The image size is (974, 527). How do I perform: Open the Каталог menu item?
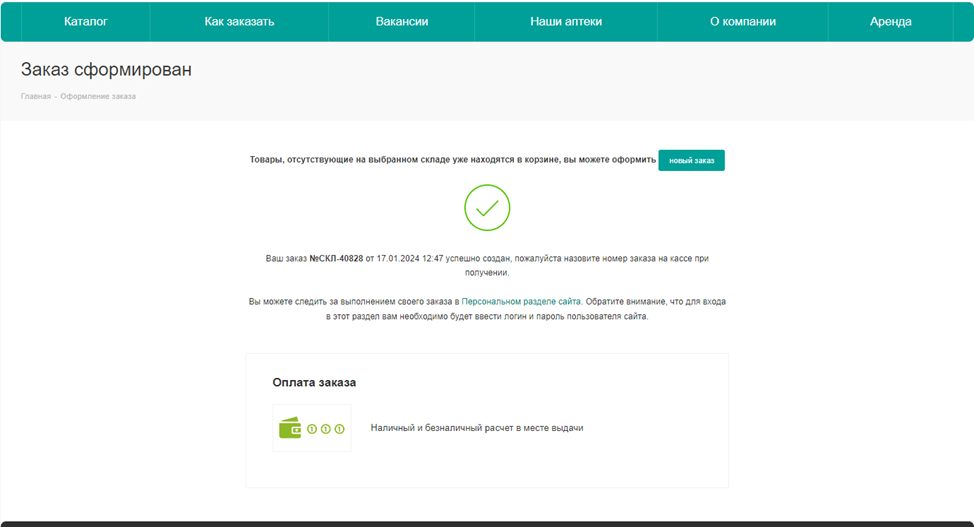tap(86, 21)
